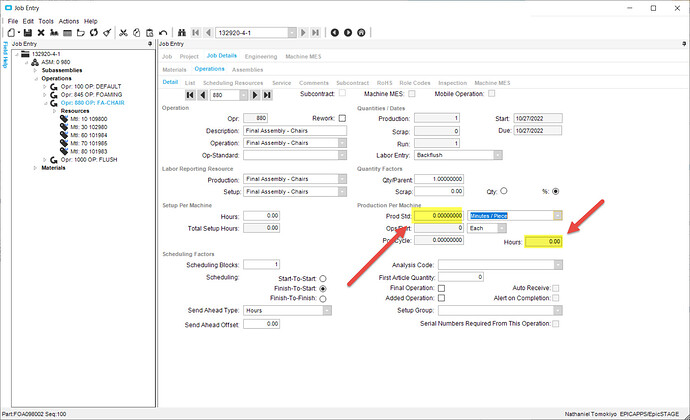This screenshot has width=690, height=420.
Task: Click the Copy toolbar icon
Action: pyautogui.click(x=136, y=33)
